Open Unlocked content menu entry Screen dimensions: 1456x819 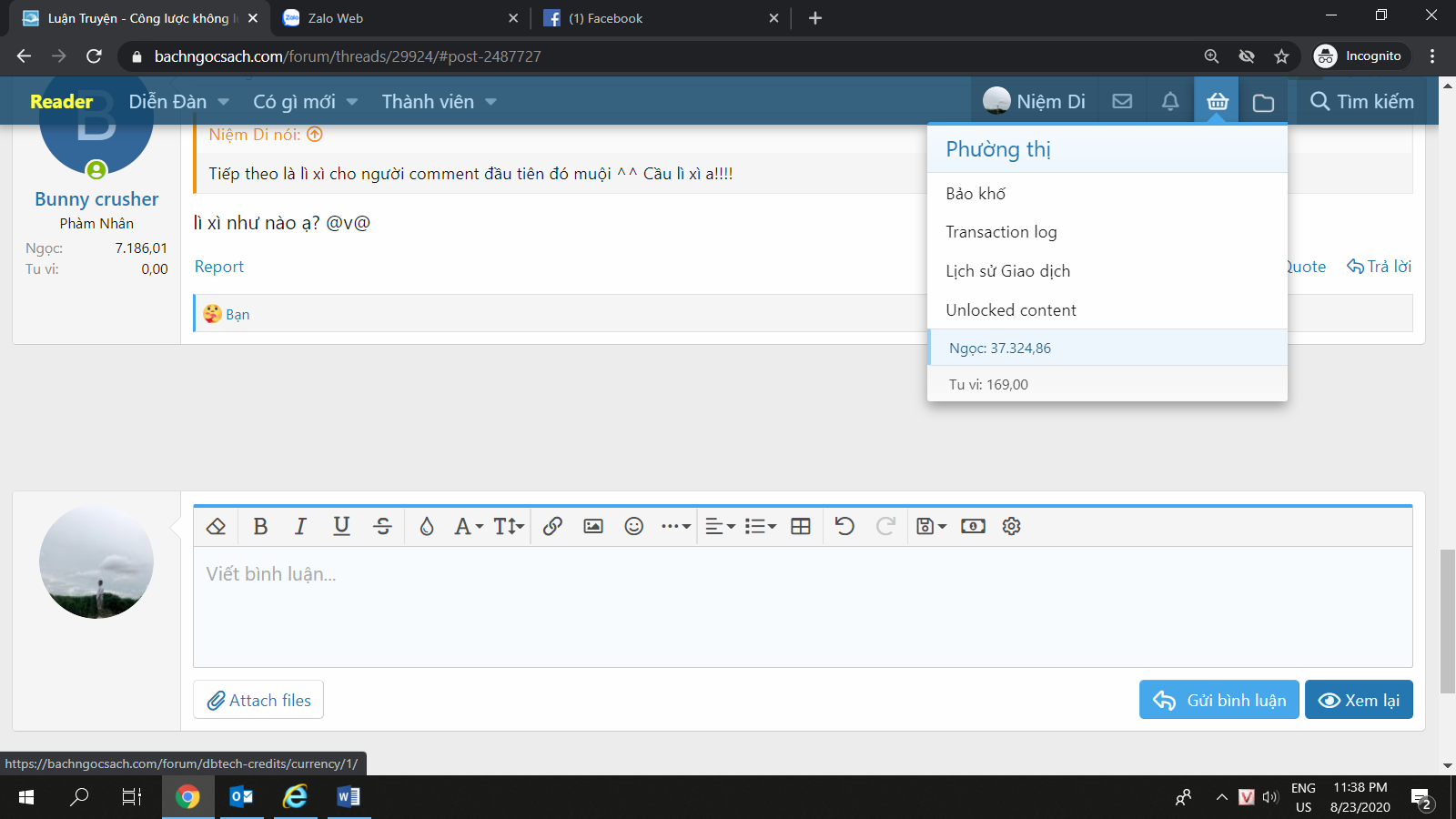pos(1010,310)
